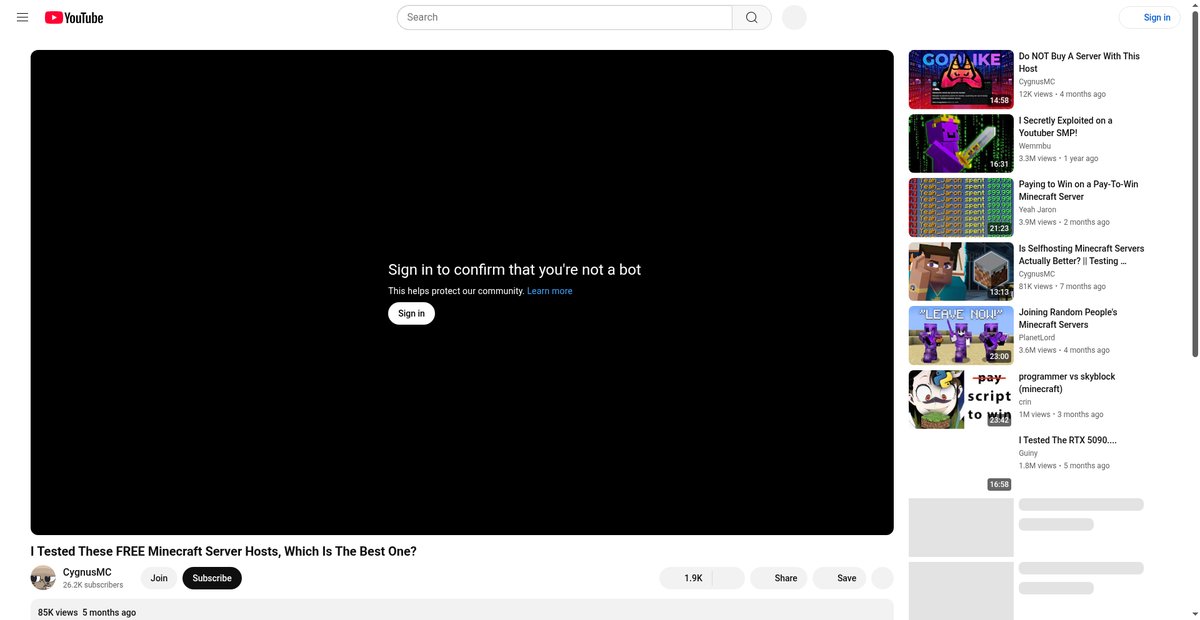The image size is (1200, 620).
Task: Open thumbnail for Joining Random People's Servers
Action: tap(961, 335)
